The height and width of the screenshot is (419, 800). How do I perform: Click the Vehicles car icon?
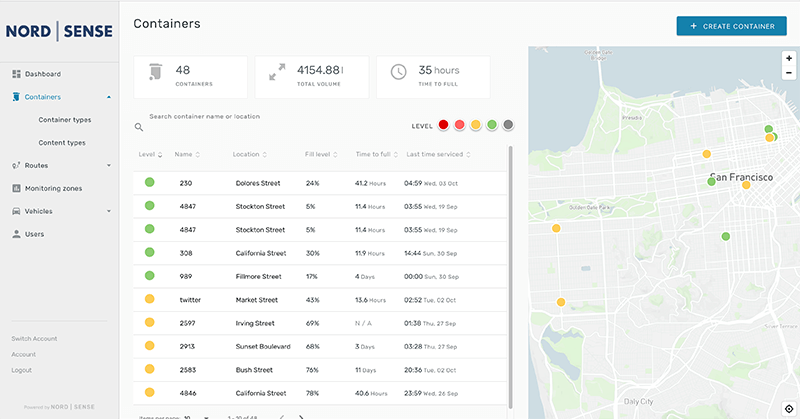16,211
